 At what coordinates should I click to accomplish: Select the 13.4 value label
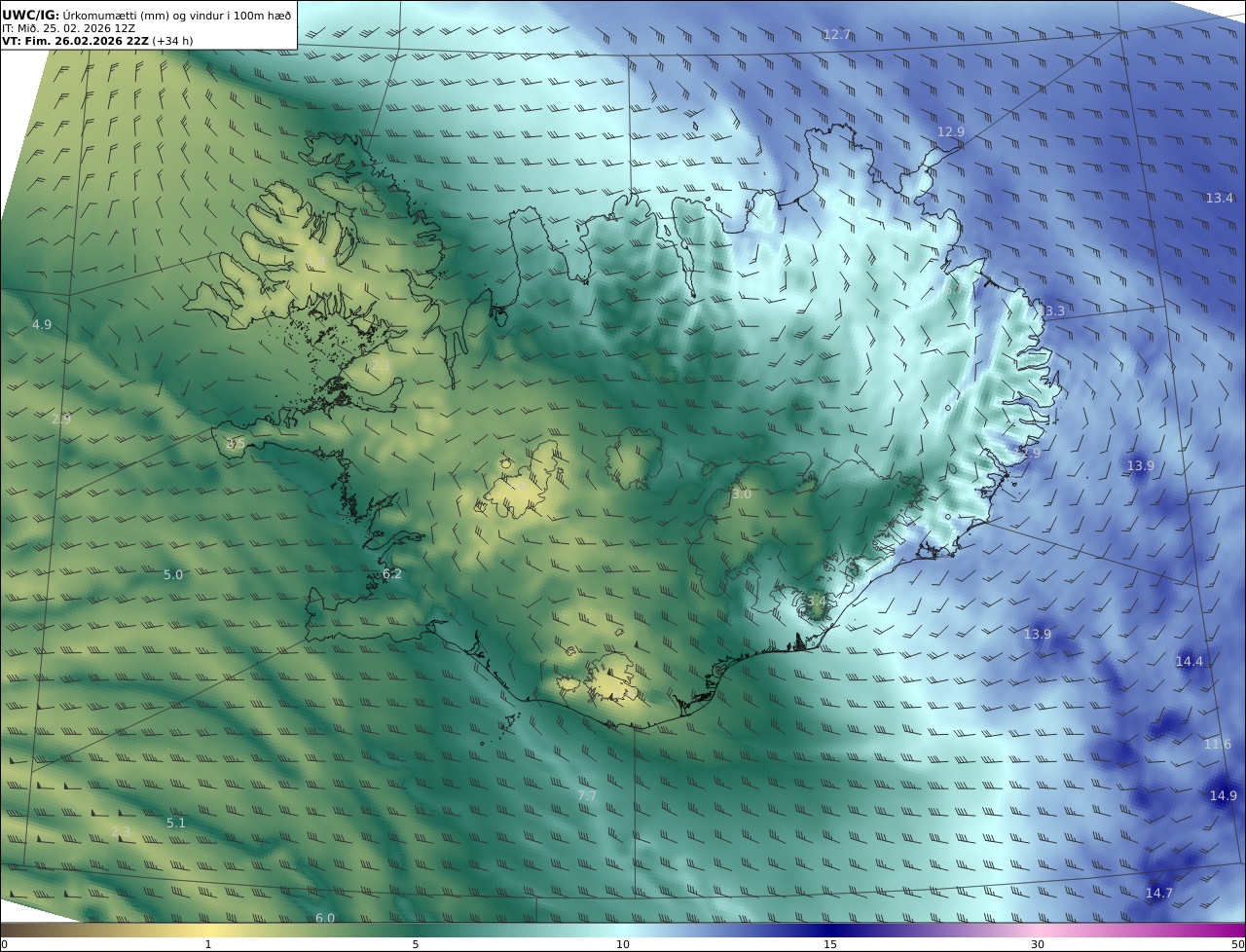click(x=1220, y=198)
